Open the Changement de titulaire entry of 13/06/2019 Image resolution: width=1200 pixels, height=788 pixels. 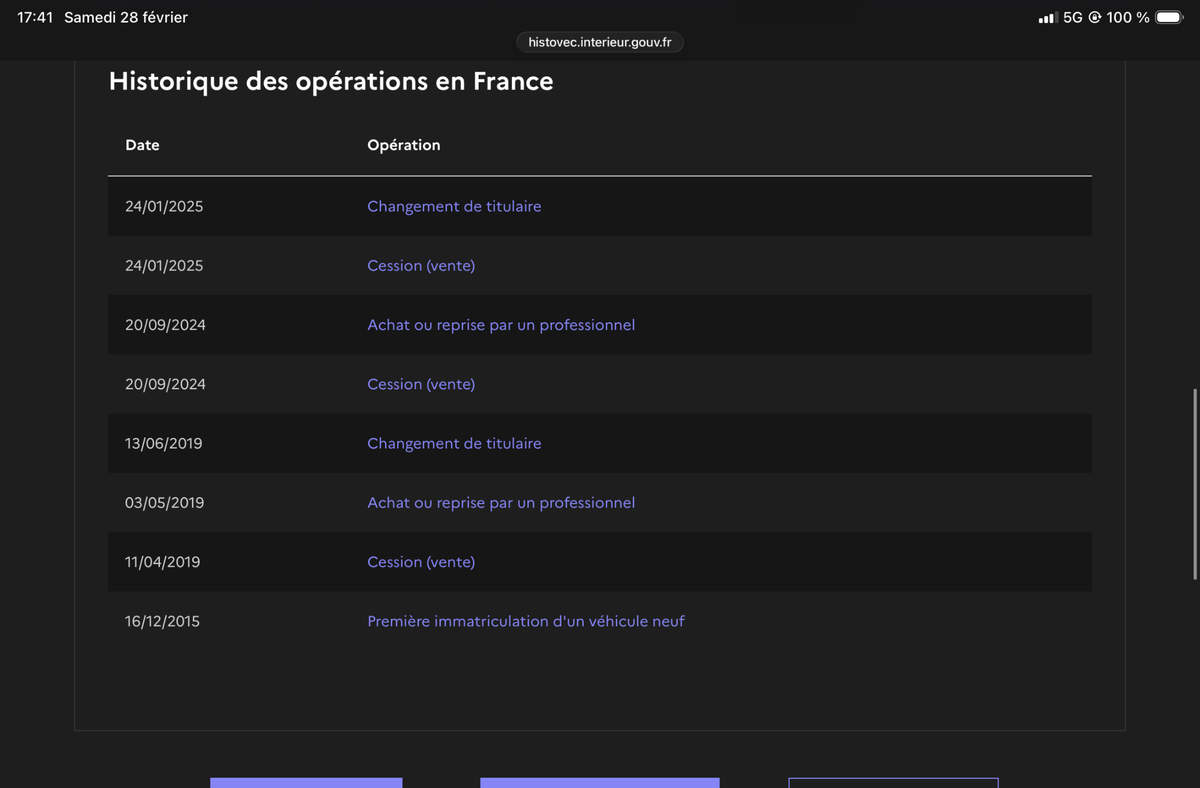(x=454, y=443)
